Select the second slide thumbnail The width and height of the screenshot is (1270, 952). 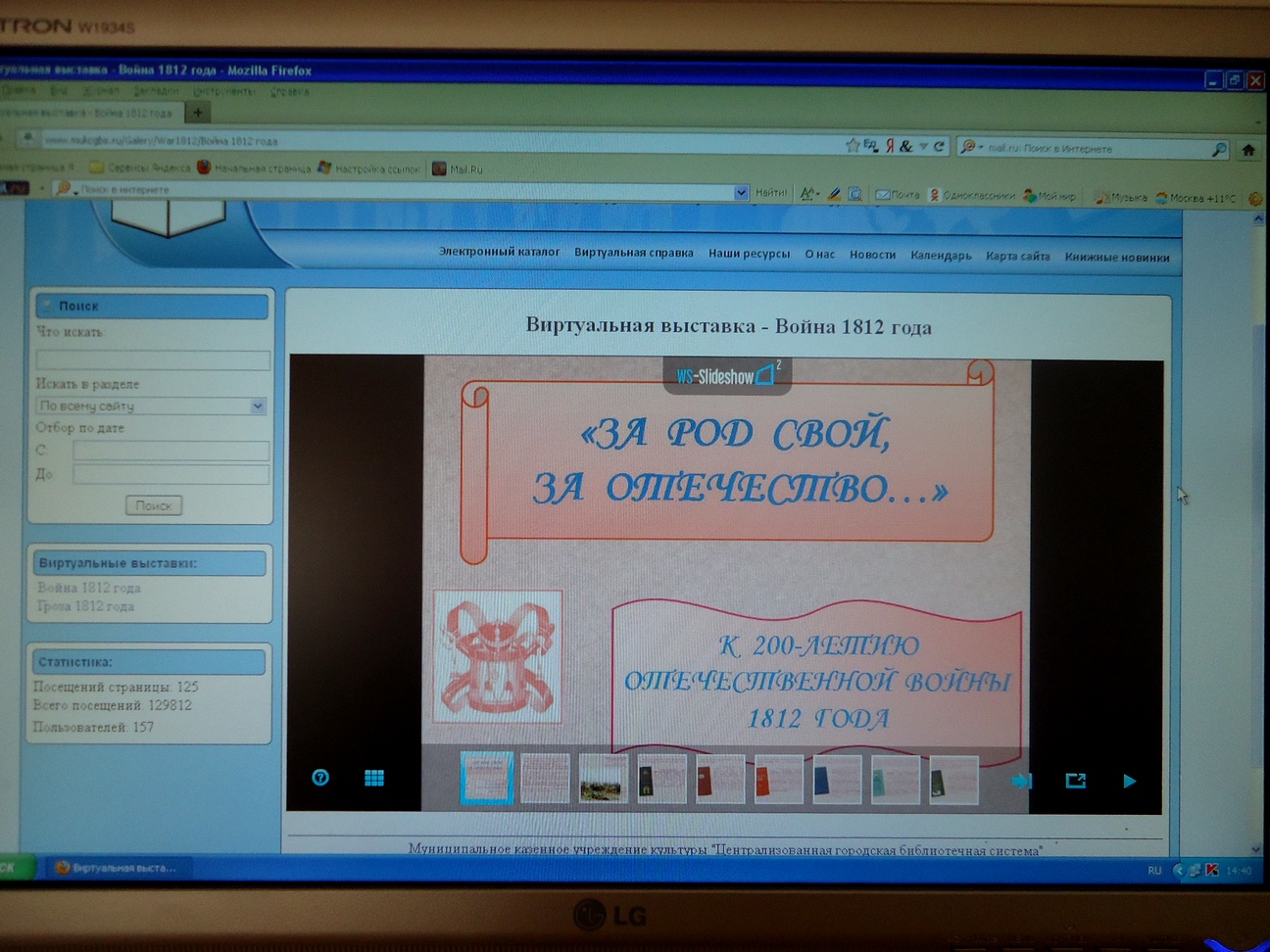click(x=545, y=779)
